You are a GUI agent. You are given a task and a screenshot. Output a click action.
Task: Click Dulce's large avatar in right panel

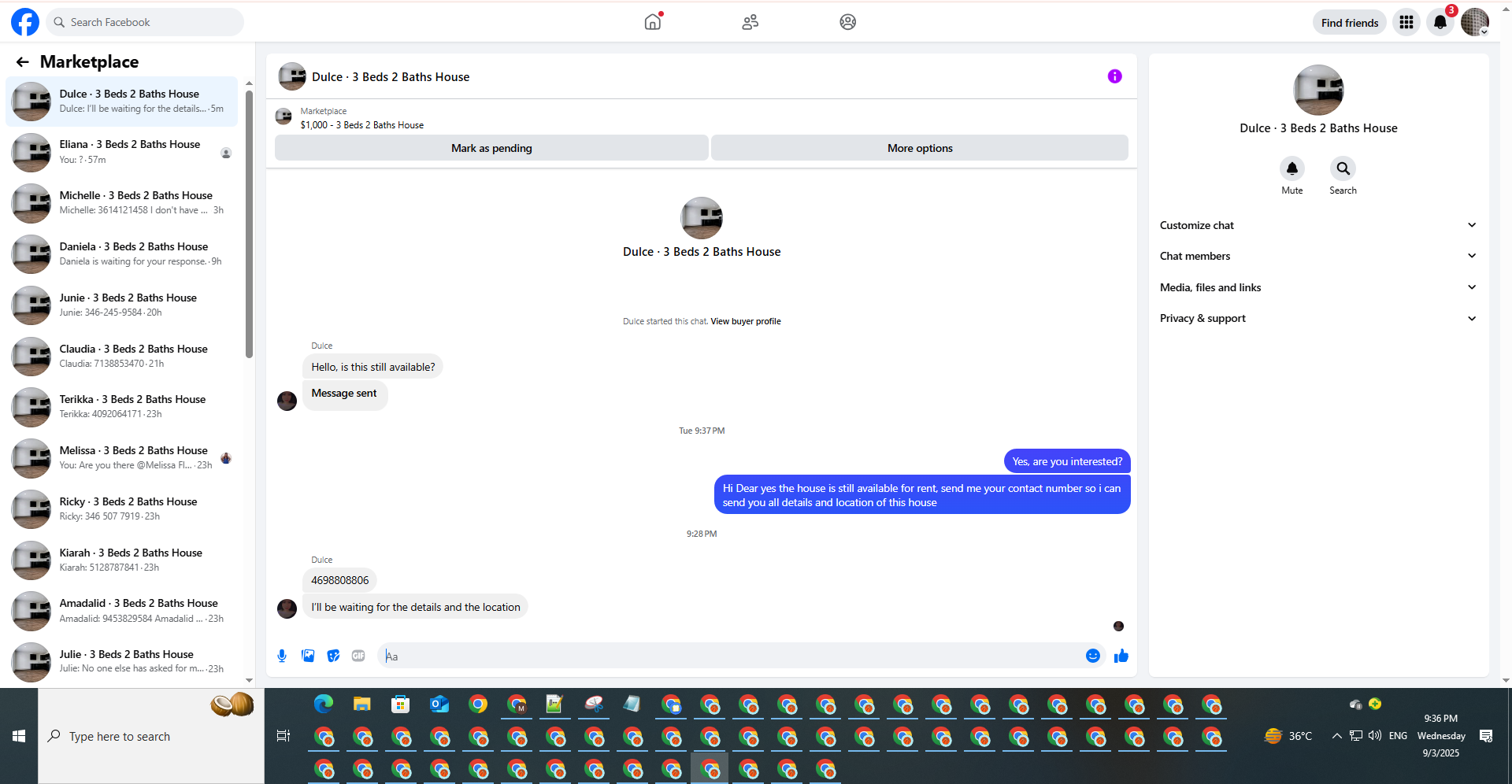pyautogui.click(x=1318, y=90)
